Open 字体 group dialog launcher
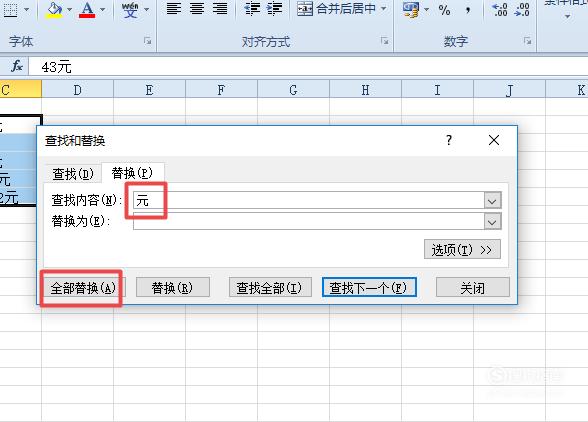 coord(147,41)
